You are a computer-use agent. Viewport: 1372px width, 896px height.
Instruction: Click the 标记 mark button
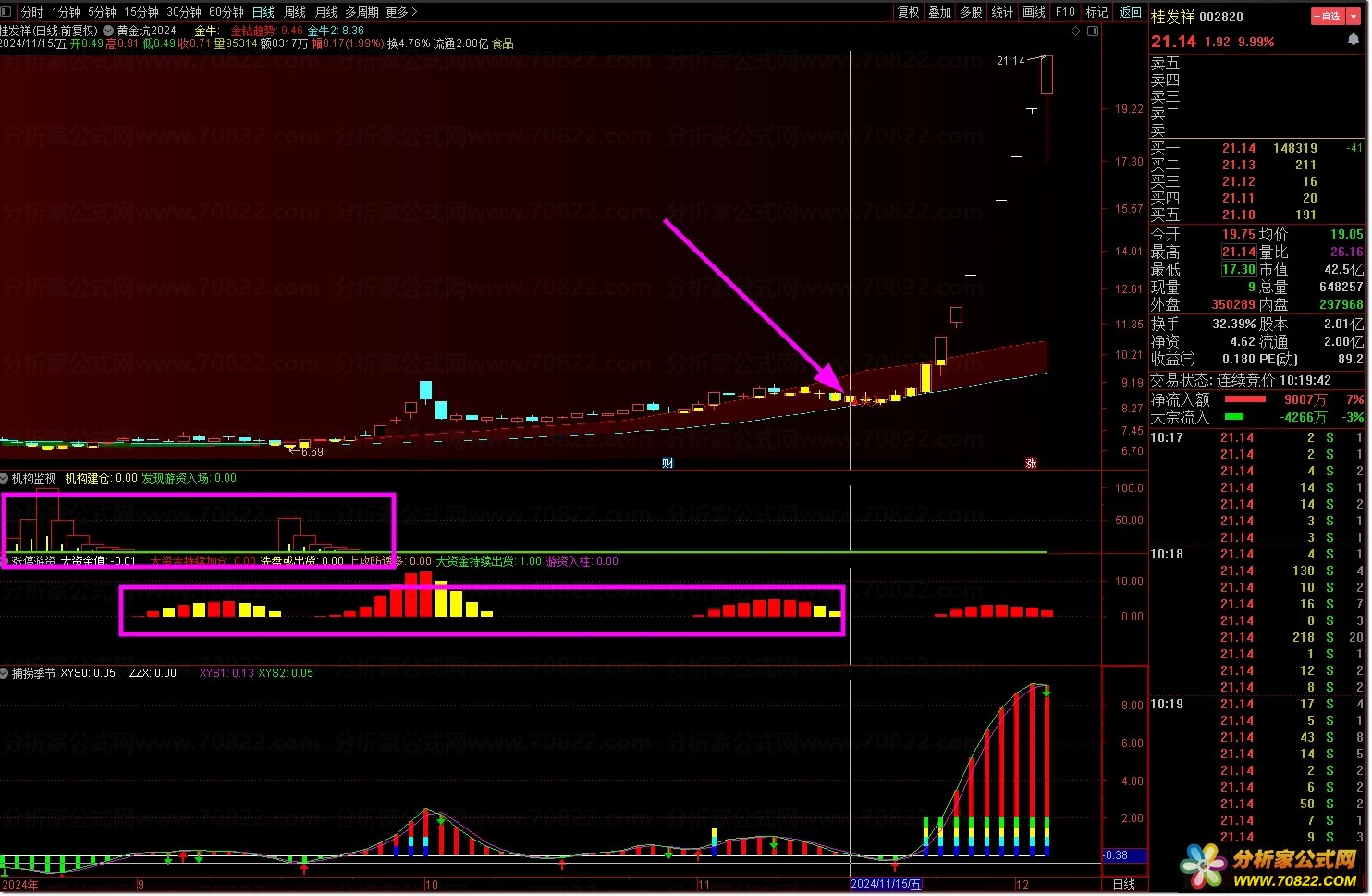coord(1096,12)
